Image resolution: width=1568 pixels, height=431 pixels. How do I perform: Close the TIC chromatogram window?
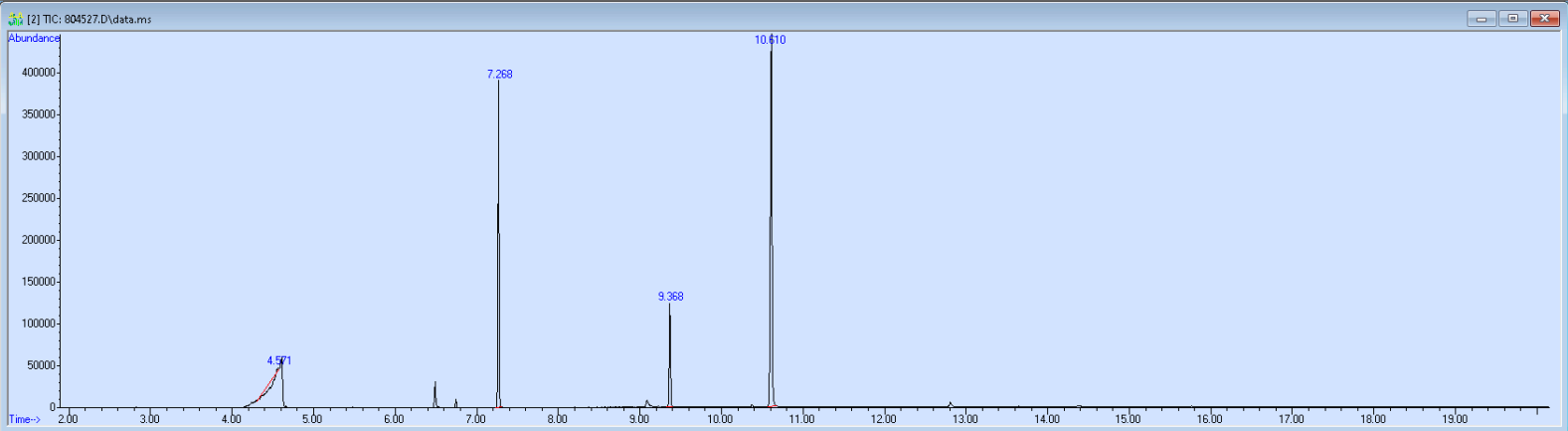1545,19
